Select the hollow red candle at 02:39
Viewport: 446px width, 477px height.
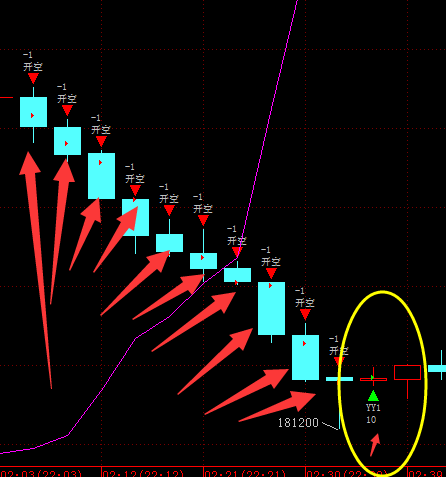[407, 373]
